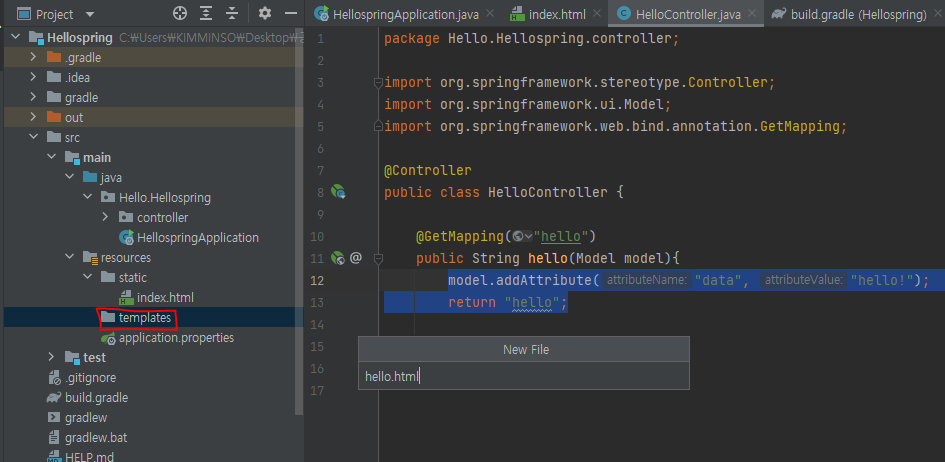945x462 pixels.
Task: Click the package declaration on line 1
Action: click(532, 39)
